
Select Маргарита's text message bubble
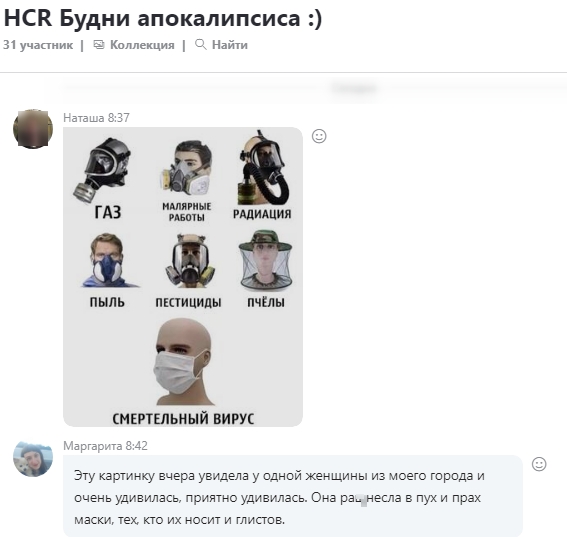pos(293,496)
